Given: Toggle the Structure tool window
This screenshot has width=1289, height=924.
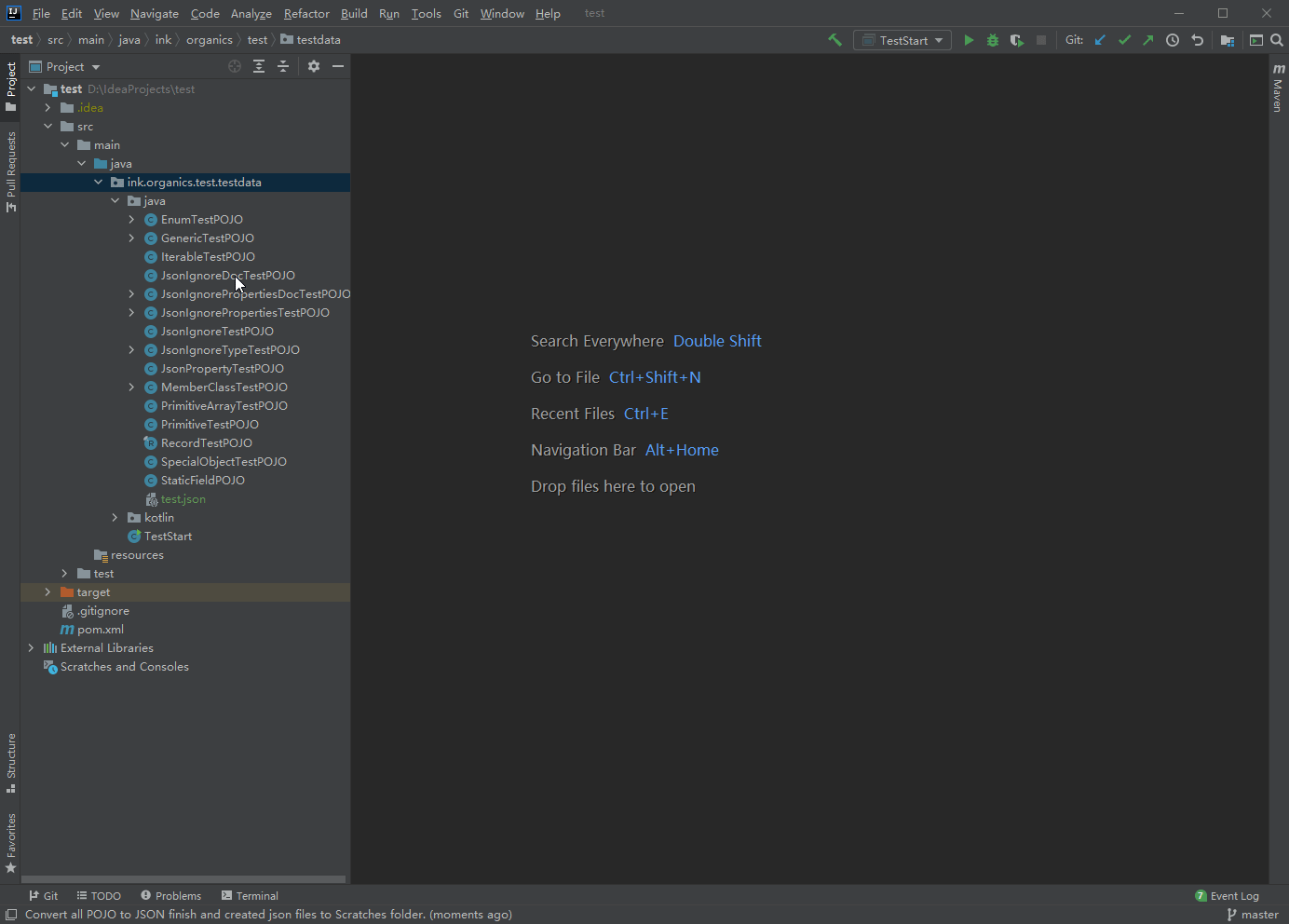Looking at the screenshot, I should [x=10, y=762].
